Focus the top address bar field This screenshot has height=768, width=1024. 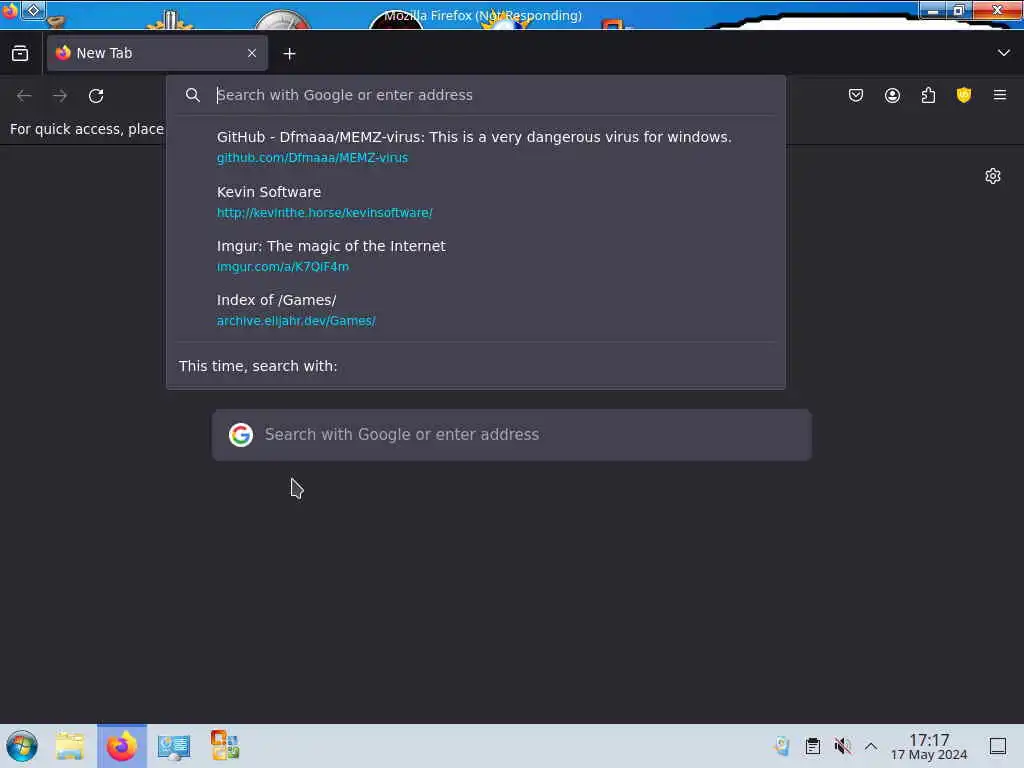[475, 95]
